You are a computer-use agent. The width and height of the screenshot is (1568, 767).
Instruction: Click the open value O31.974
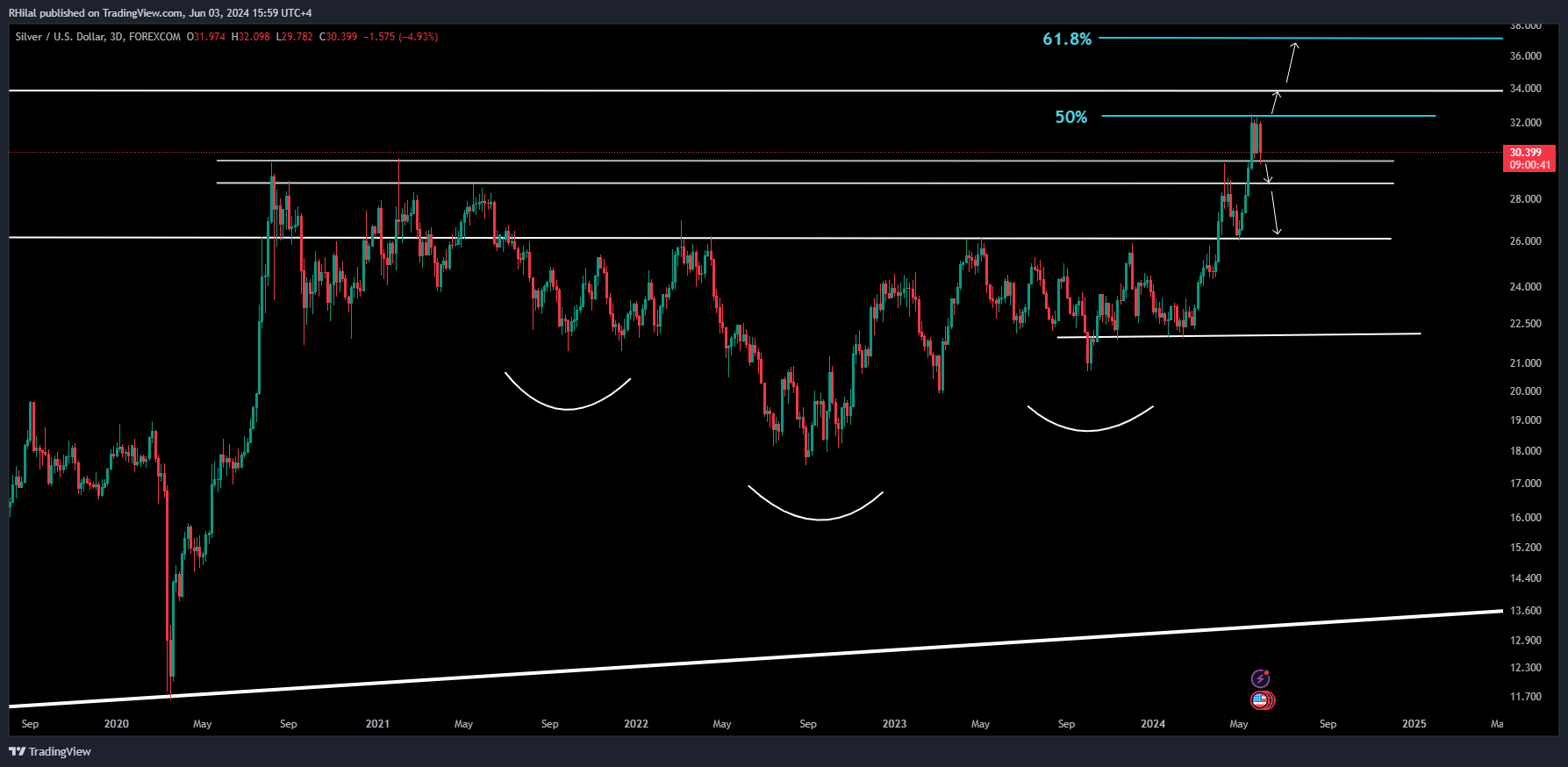(206, 37)
